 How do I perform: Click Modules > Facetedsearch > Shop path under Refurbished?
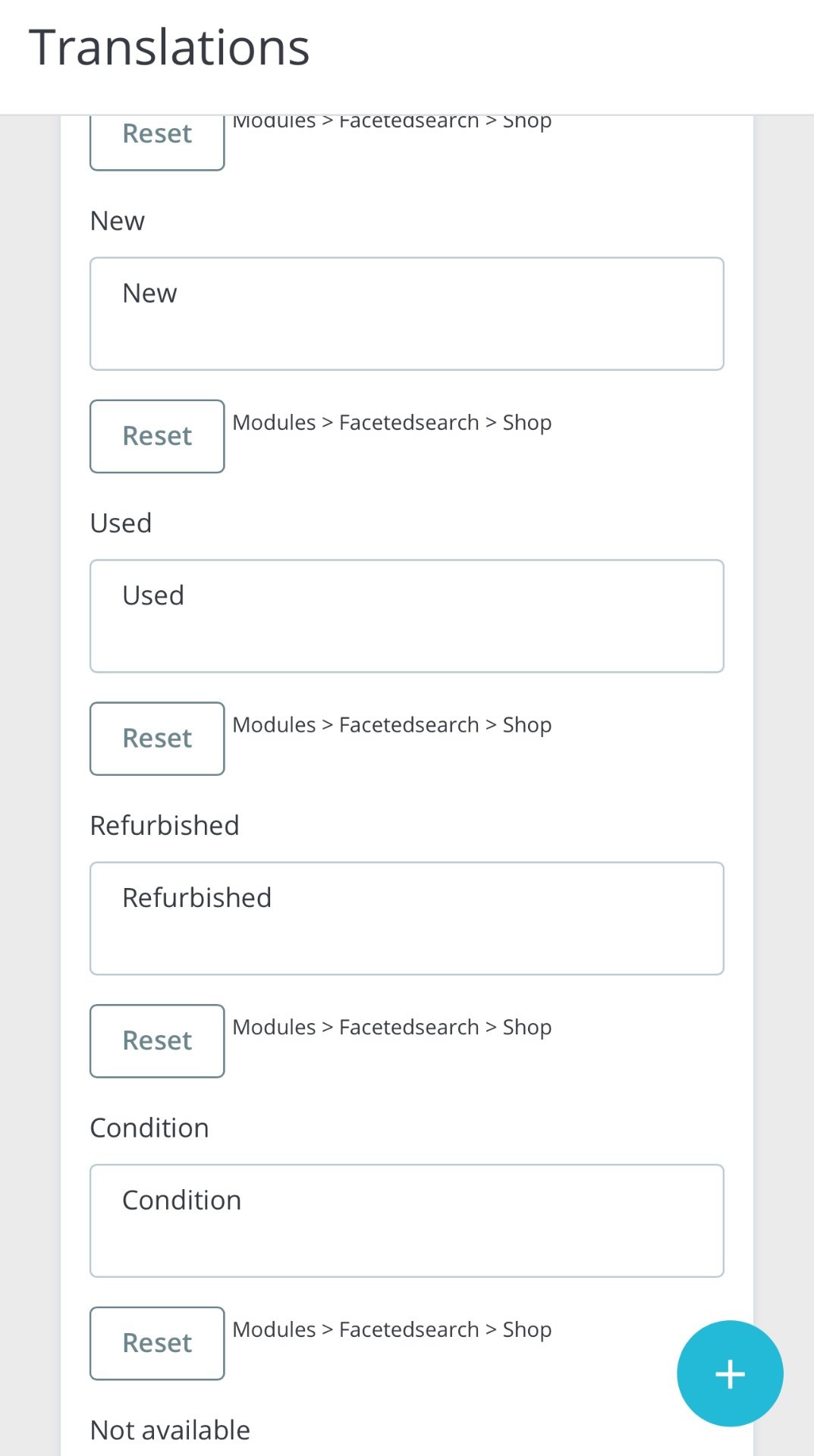pyautogui.click(x=391, y=1027)
